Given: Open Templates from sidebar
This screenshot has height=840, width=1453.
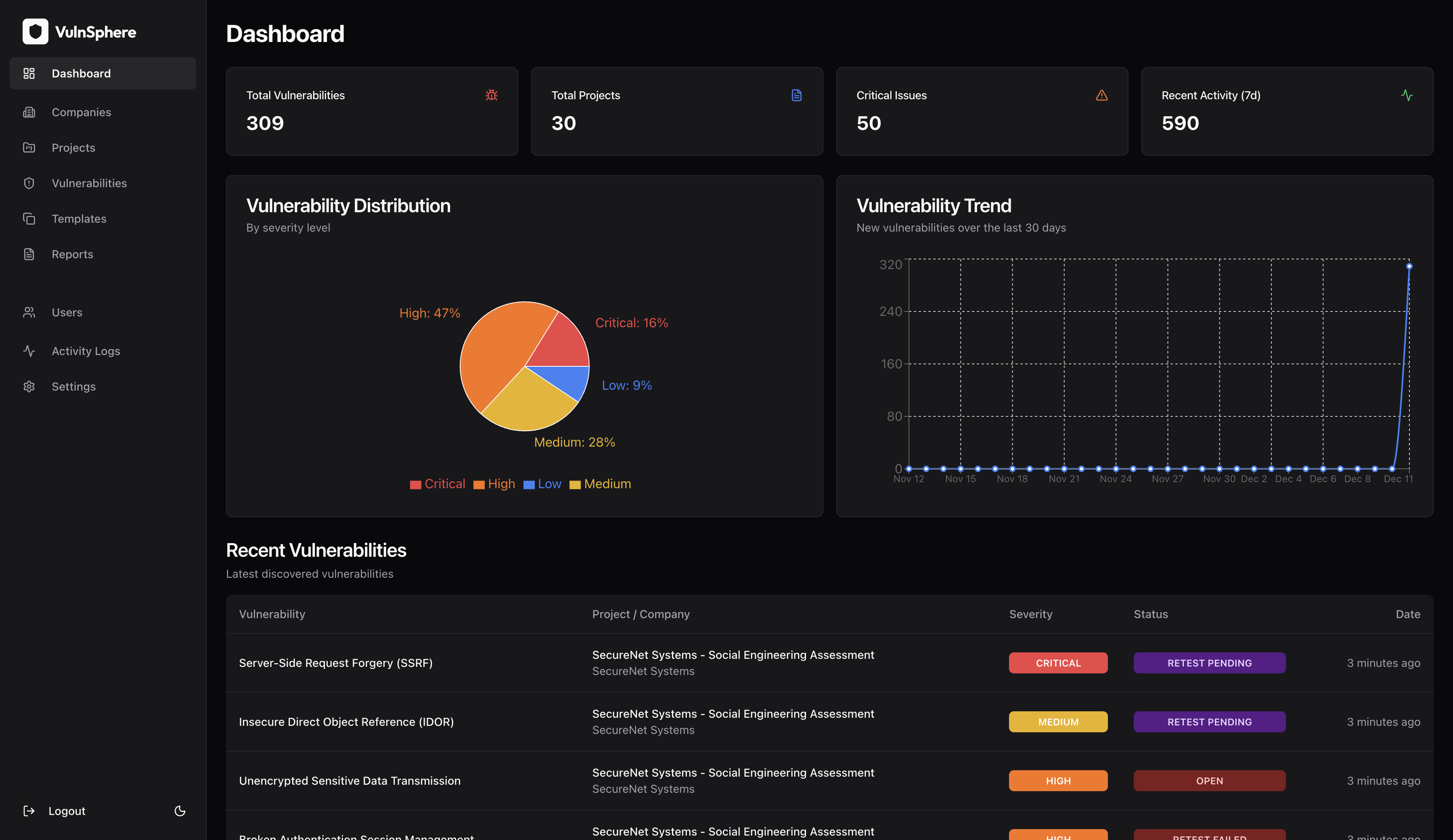Looking at the screenshot, I should click(x=103, y=219).
